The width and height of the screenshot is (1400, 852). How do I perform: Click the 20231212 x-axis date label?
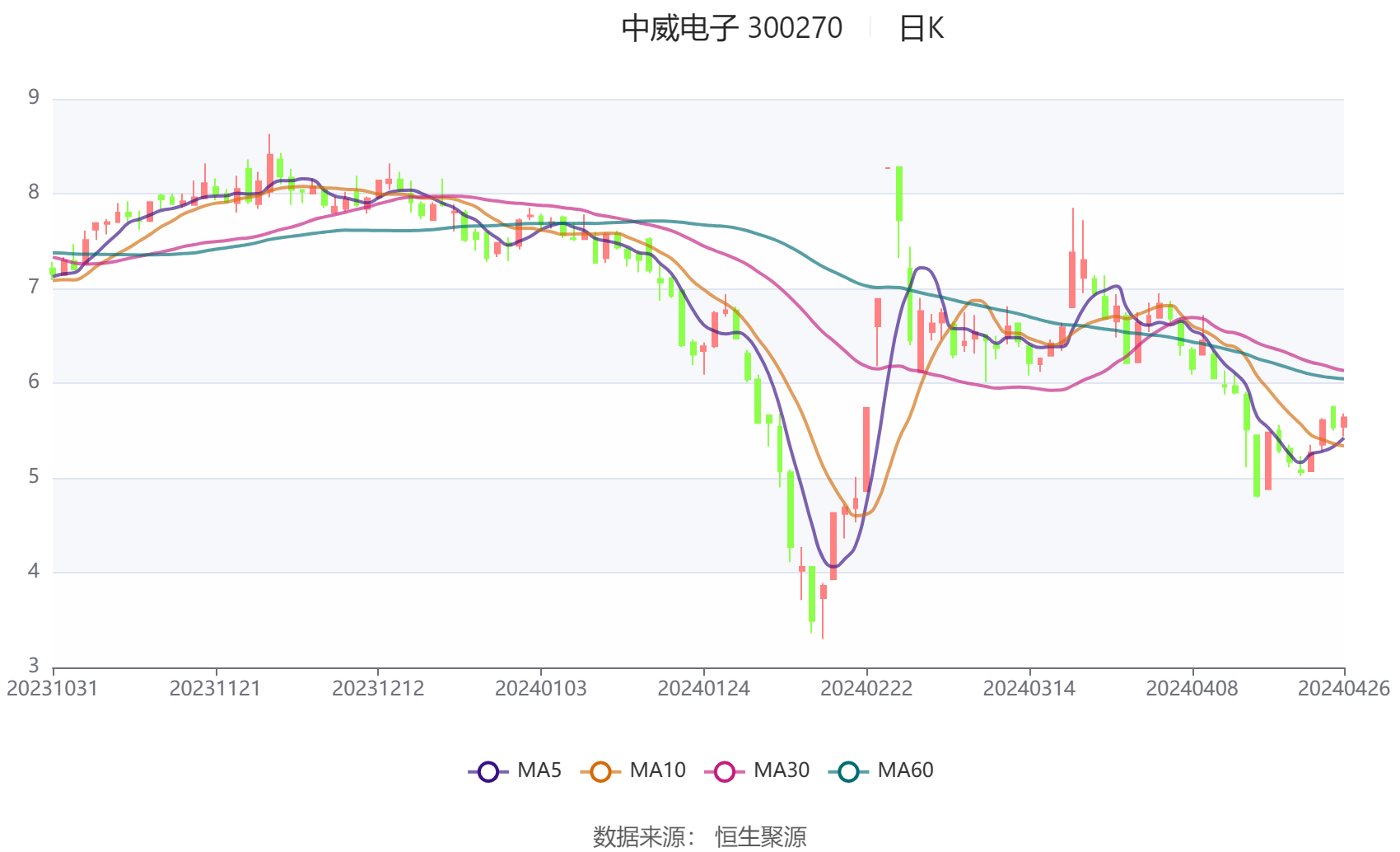click(378, 689)
